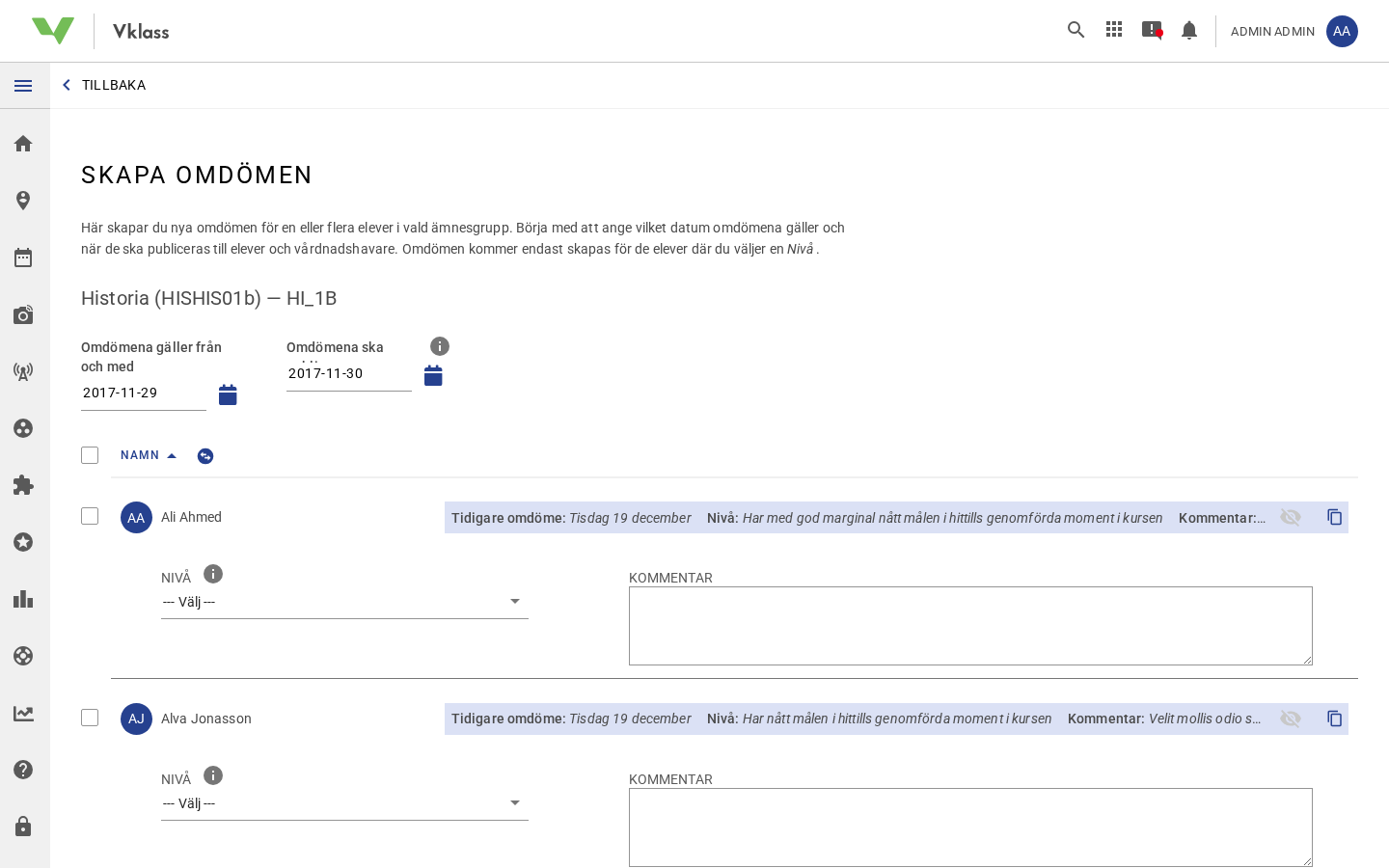Select the Ali Ahmed checkbox
The width and height of the screenshot is (1389, 868).
(x=90, y=516)
